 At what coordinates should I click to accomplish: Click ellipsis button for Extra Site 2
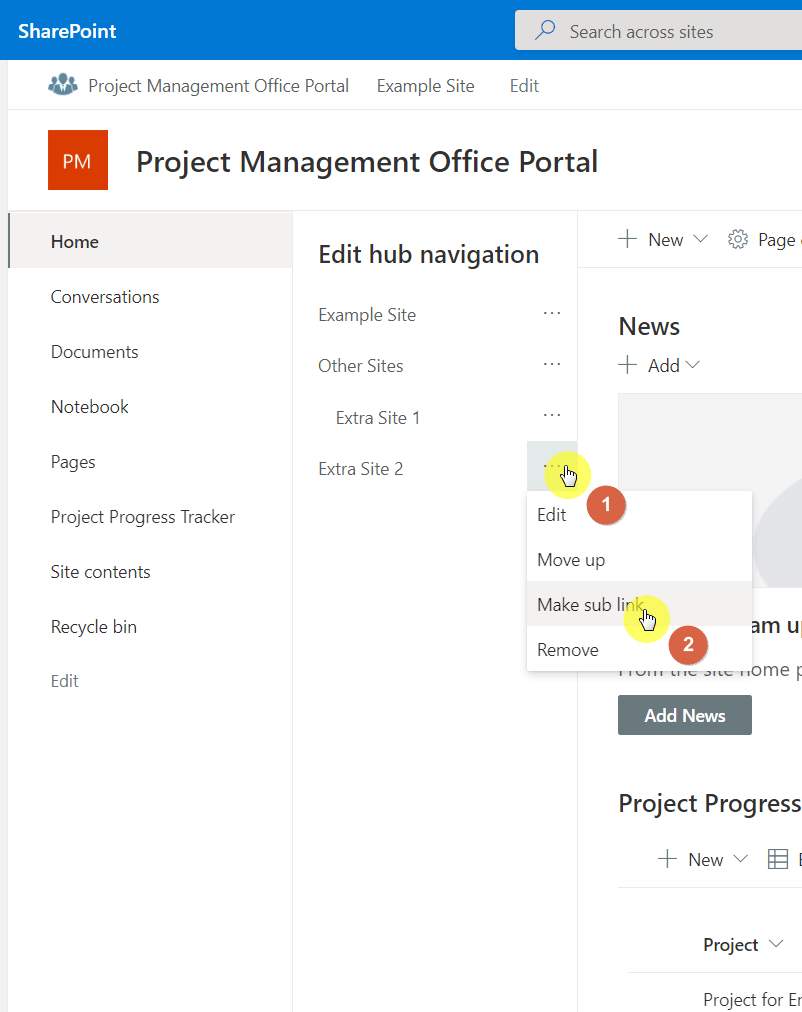[552, 466]
